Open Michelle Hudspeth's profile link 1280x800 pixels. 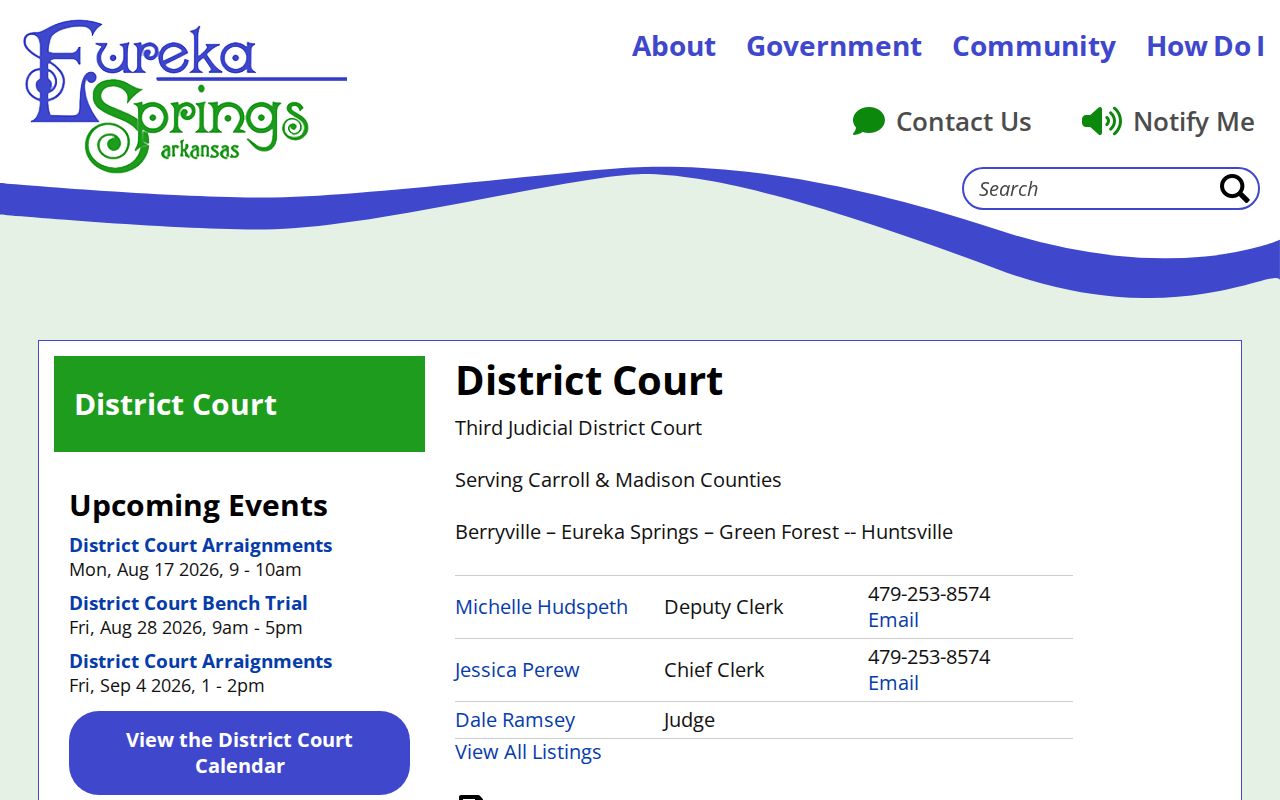(541, 607)
